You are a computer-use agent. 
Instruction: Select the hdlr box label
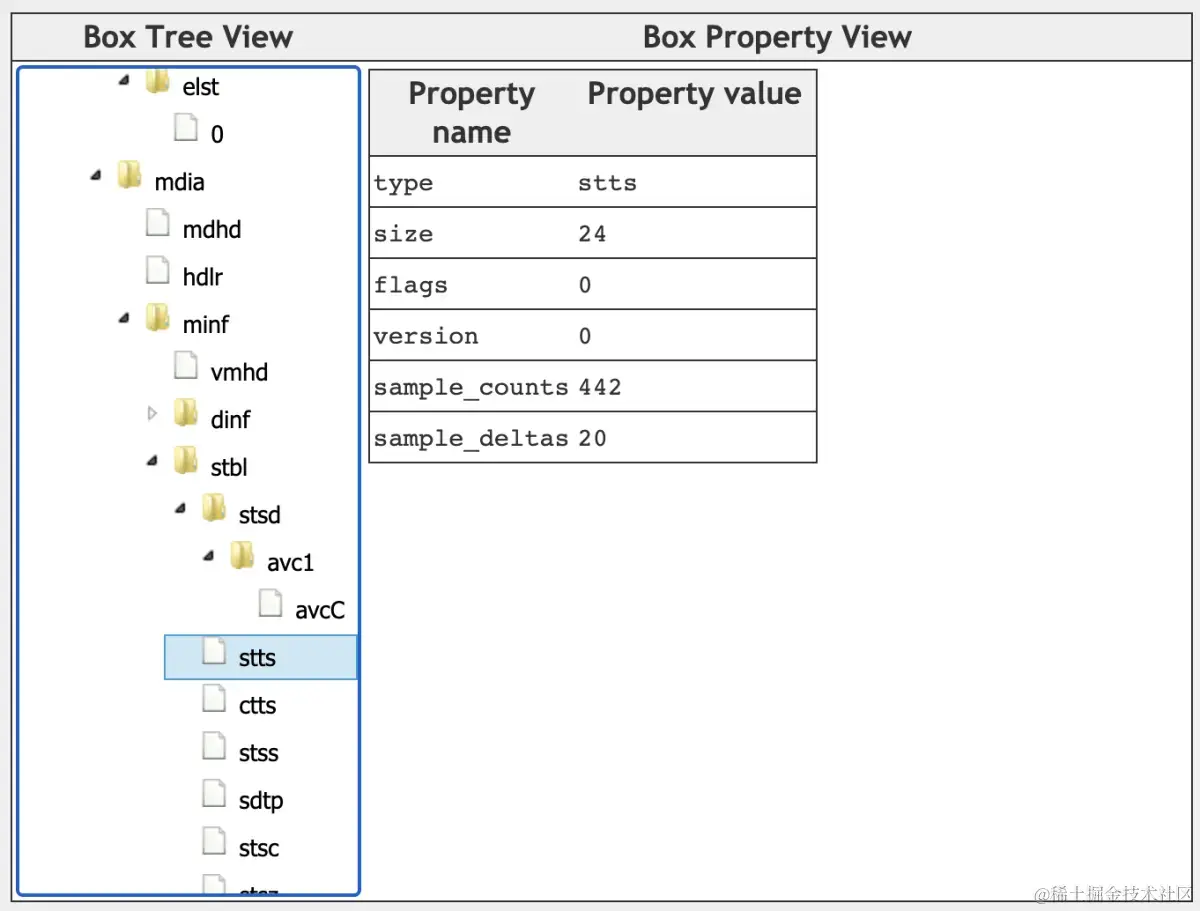click(203, 277)
